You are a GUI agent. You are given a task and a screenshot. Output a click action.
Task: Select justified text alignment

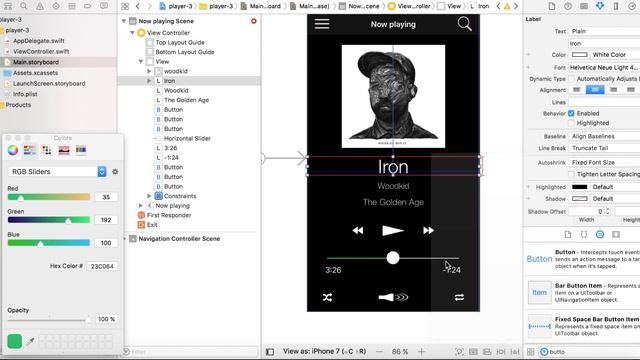coord(631,90)
